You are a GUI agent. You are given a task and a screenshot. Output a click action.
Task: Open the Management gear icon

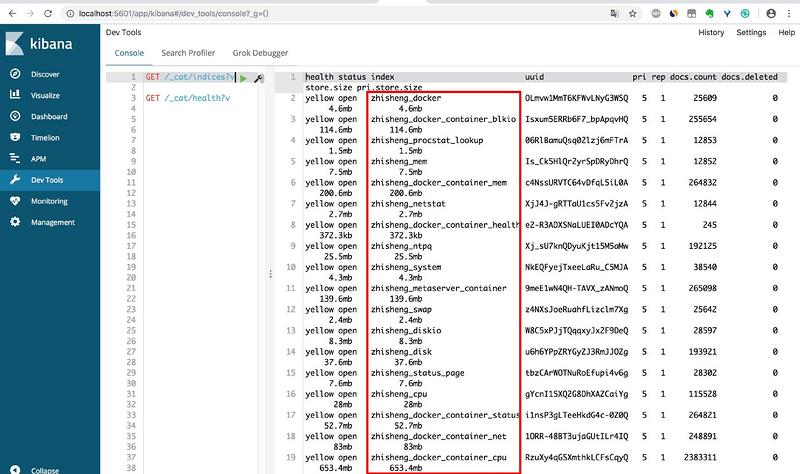point(15,222)
